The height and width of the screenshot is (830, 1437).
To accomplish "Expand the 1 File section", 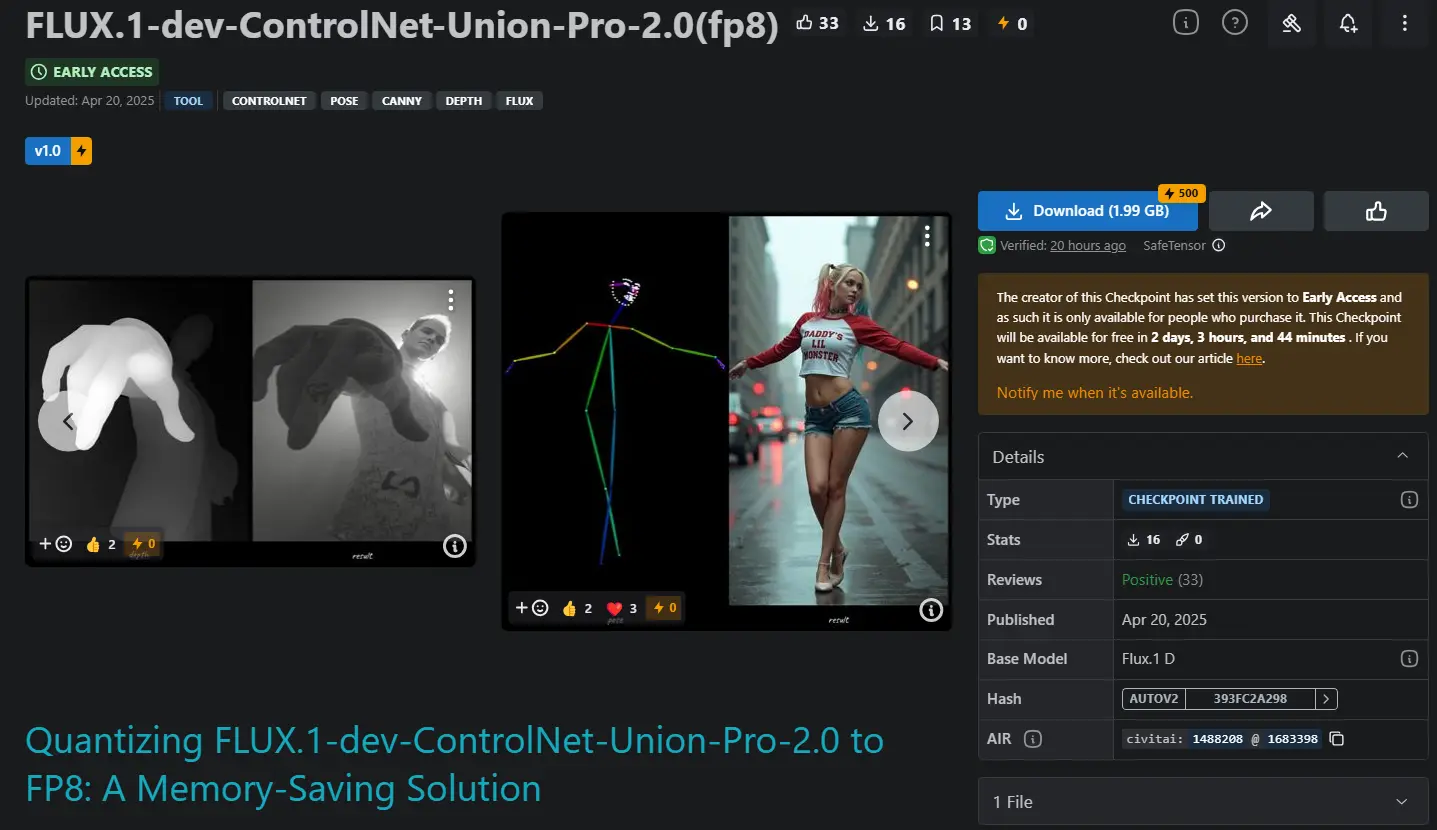I will coord(1402,801).
